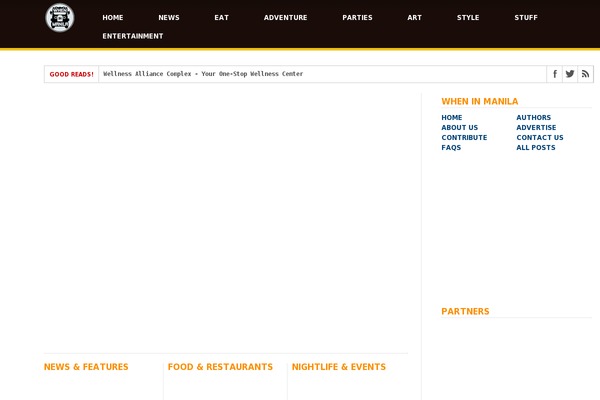600x400 pixels.
Task: Click the PARTNERS heading
Action: click(x=465, y=311)
